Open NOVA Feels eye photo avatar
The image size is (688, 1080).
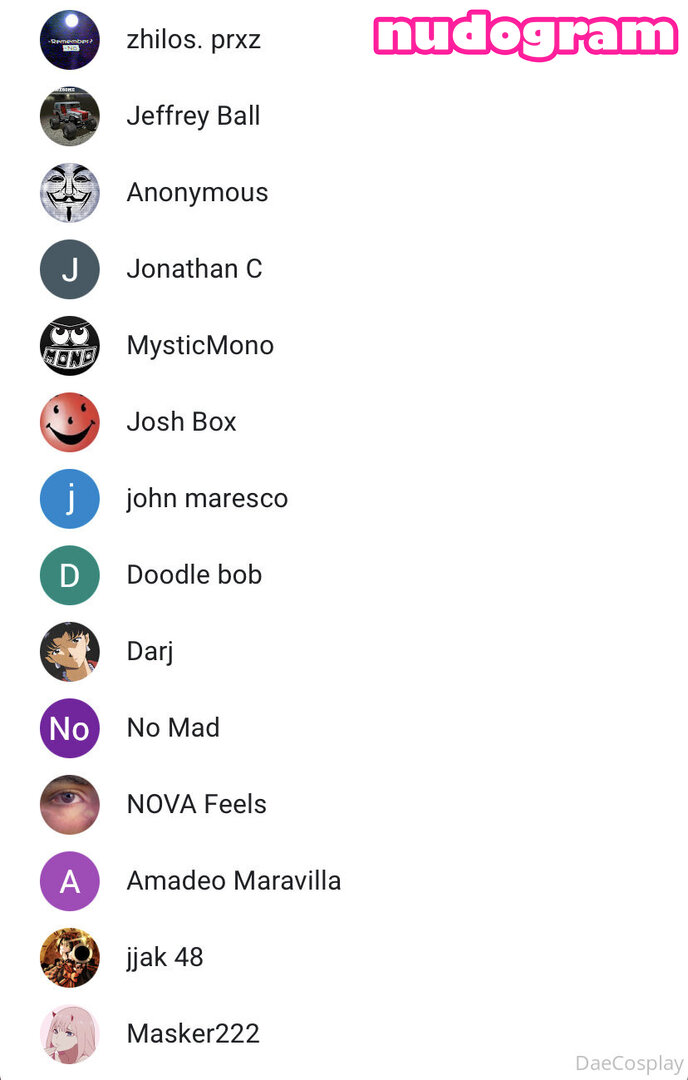click(70, 804)
